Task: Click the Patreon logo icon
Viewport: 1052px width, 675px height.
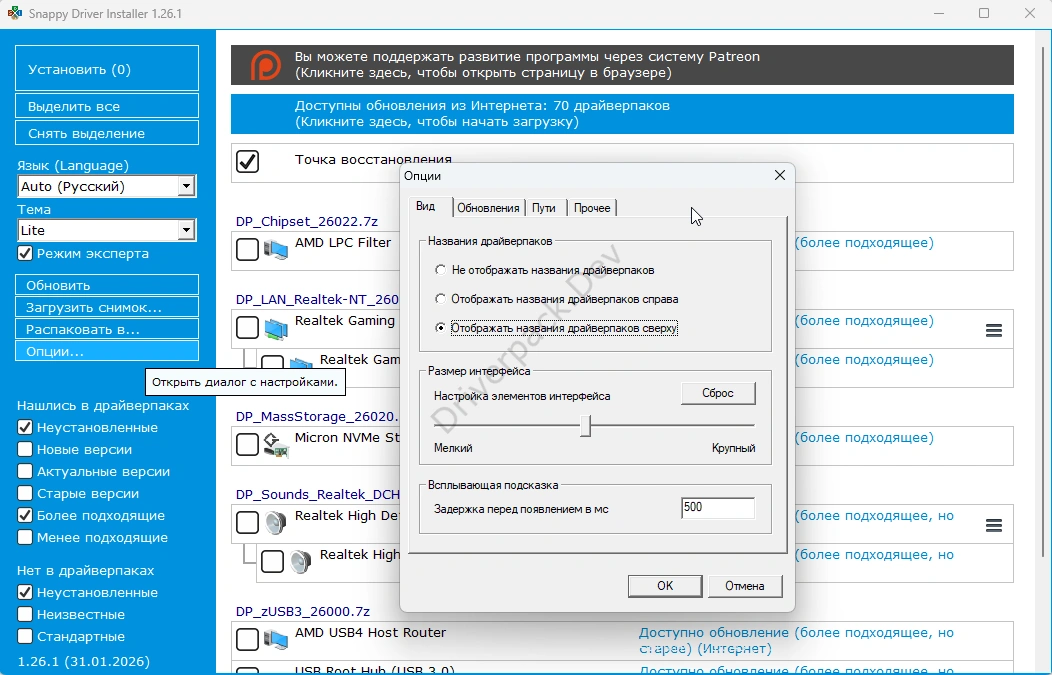Action: click(266, 65)
